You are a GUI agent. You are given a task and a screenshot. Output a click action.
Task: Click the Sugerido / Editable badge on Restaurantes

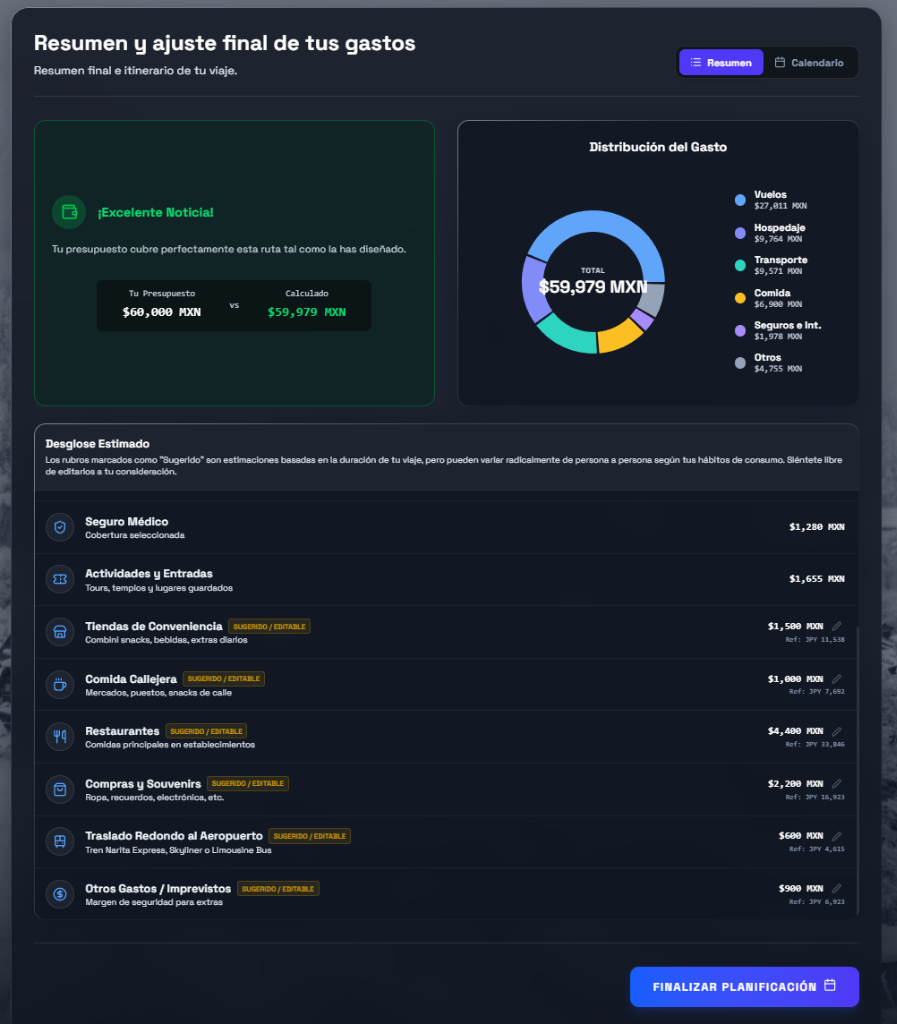[x=206, y=731]
